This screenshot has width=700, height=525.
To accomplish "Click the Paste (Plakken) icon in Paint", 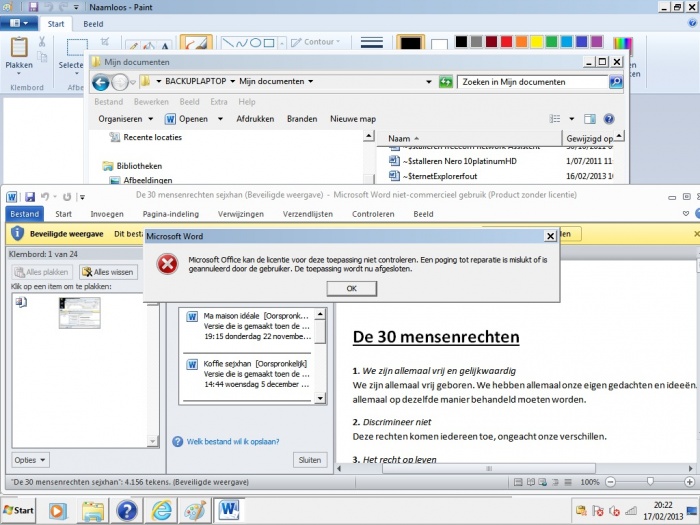I will pos(19,47).
